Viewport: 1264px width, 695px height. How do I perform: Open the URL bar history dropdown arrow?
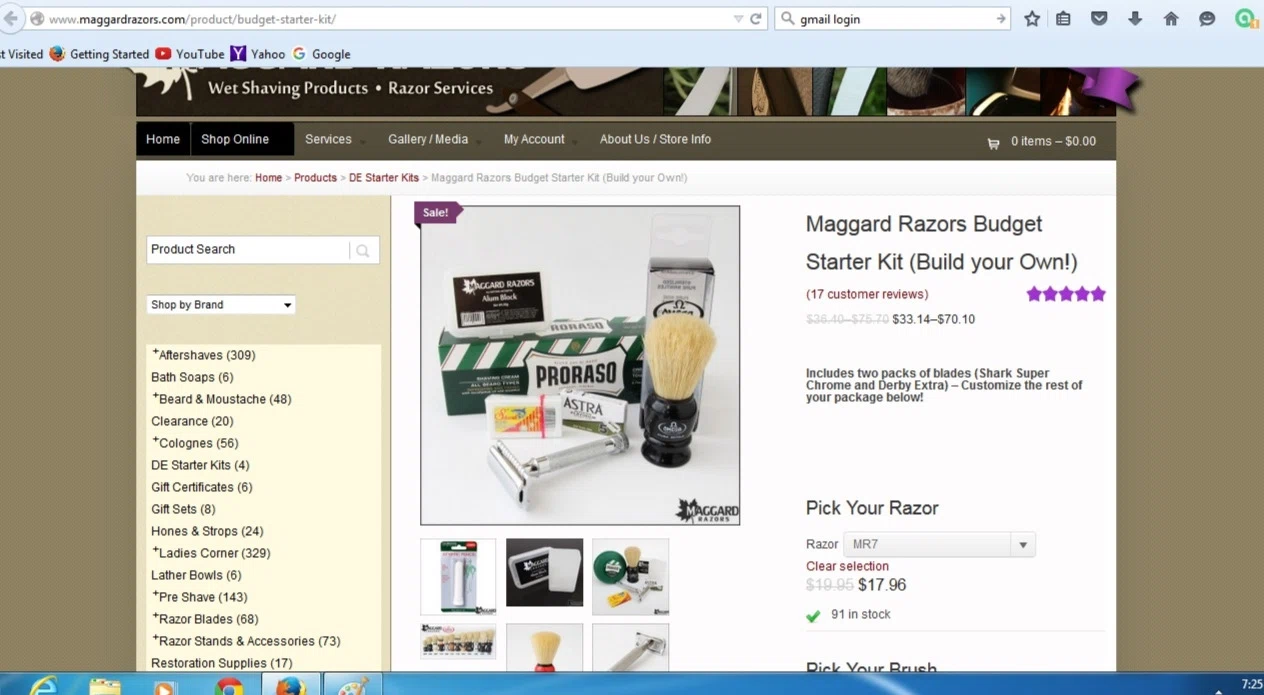tap(738, 19)
